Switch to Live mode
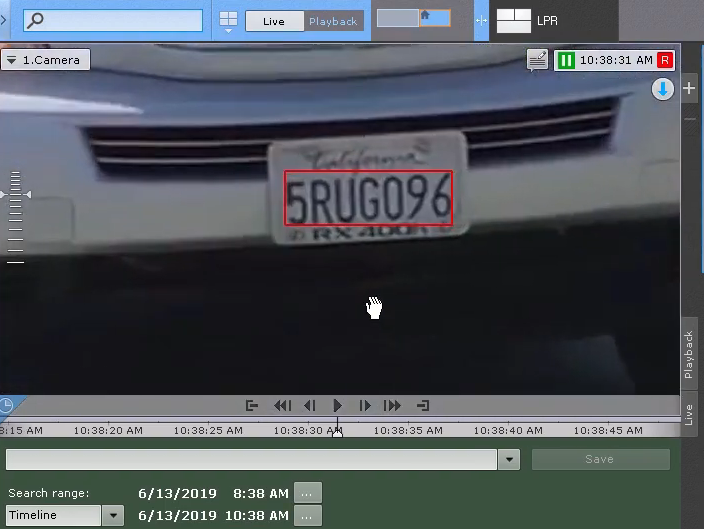 coord(274,21)
